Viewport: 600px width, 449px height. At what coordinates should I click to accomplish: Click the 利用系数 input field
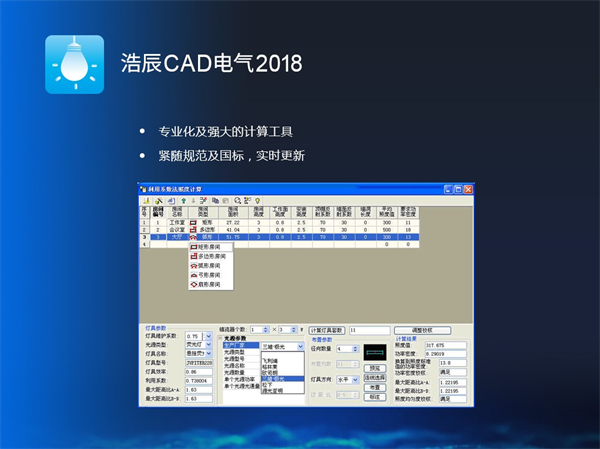coord(199,380)
